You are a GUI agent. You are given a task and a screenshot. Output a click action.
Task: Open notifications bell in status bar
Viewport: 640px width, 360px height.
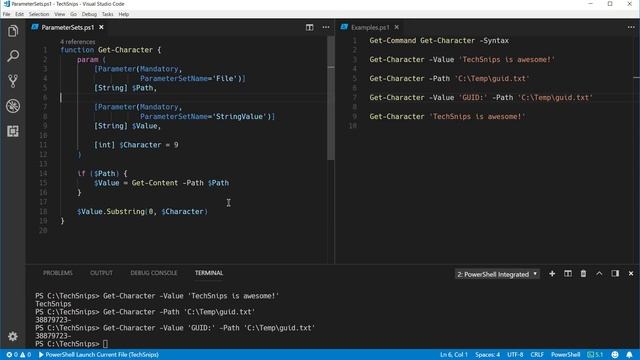coord(629,355)
